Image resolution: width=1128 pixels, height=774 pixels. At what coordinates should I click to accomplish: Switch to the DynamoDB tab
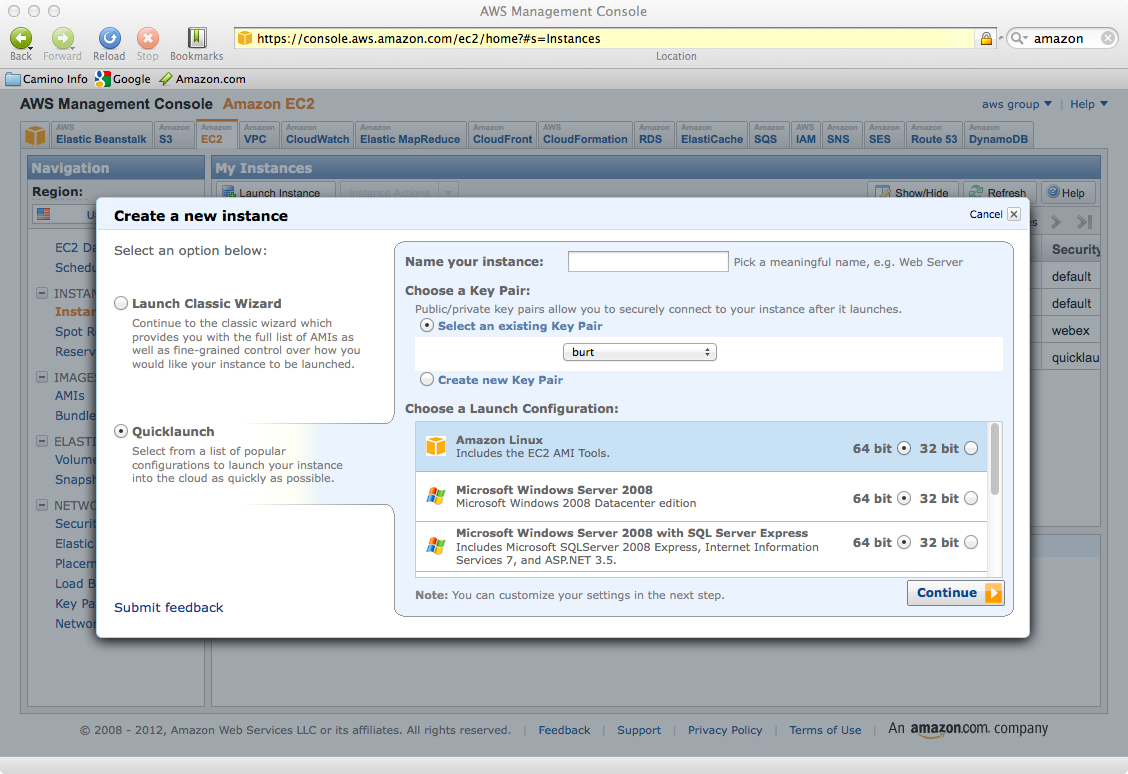[x=998, y=135]
